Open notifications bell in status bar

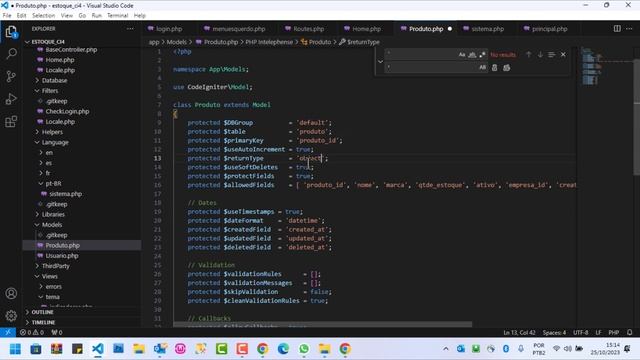(629, 332)
